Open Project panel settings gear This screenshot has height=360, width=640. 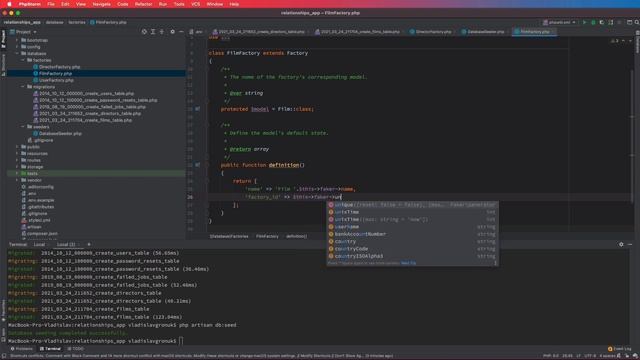pos(172,31)
